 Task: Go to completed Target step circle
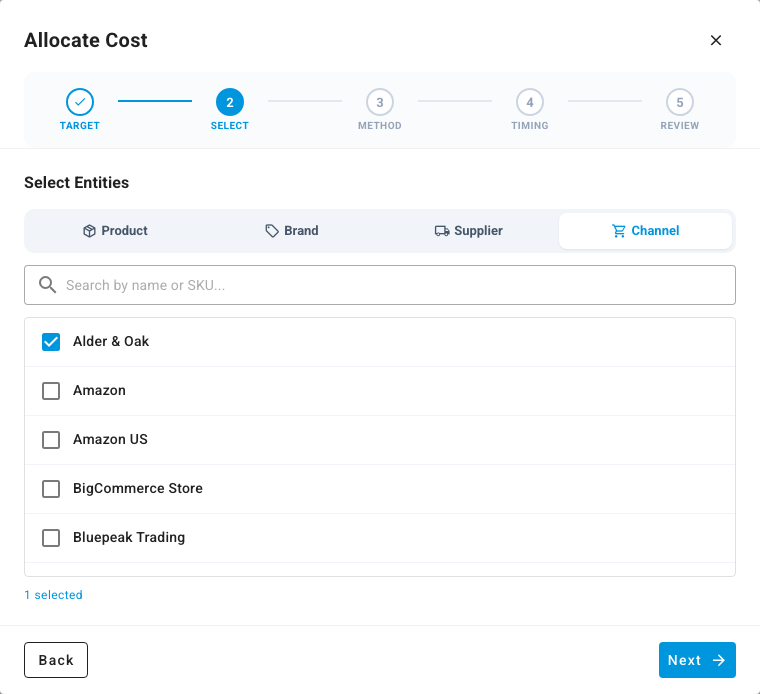click(79, 102)
